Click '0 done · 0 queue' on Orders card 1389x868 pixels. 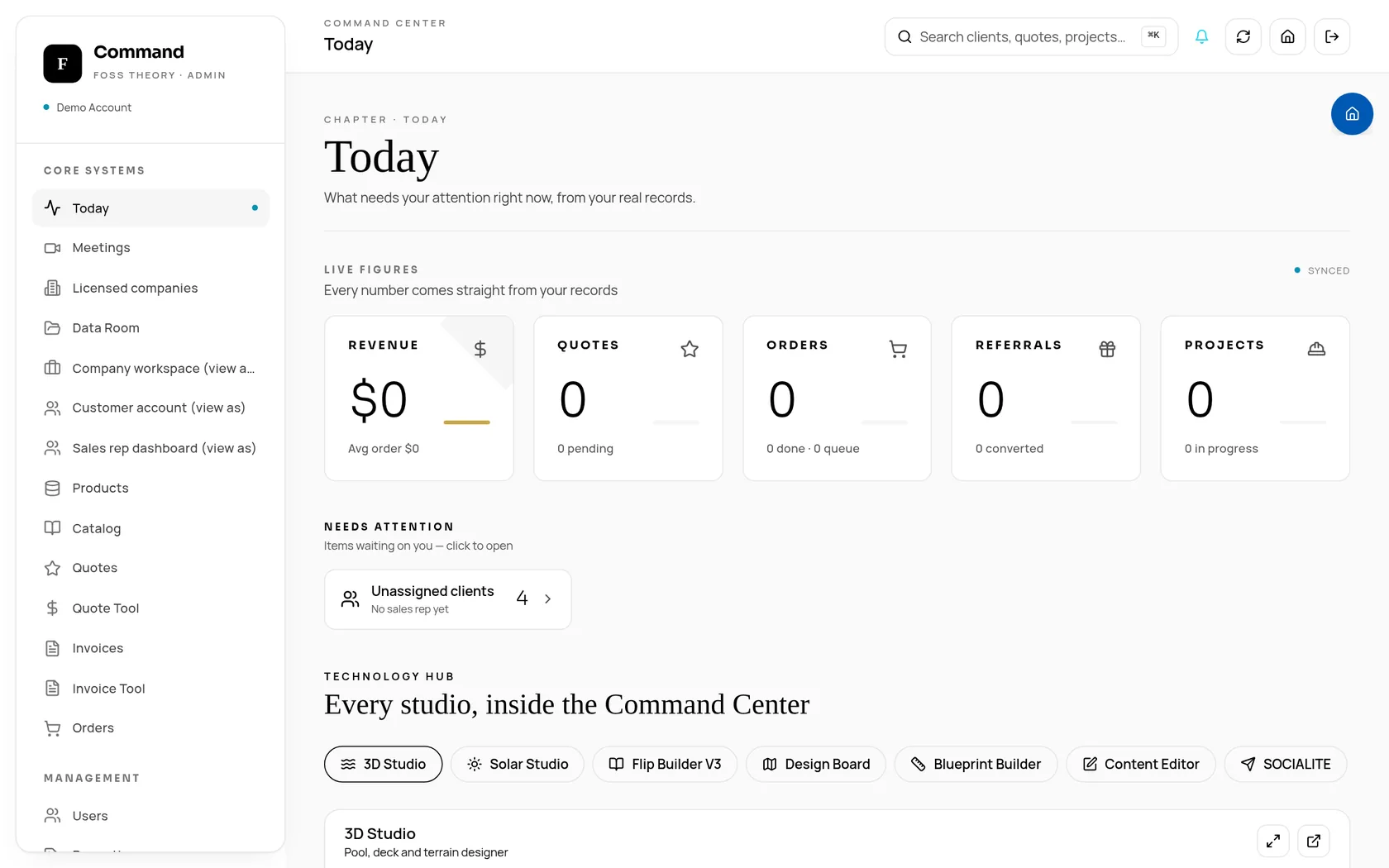click(x=813, y=448)
